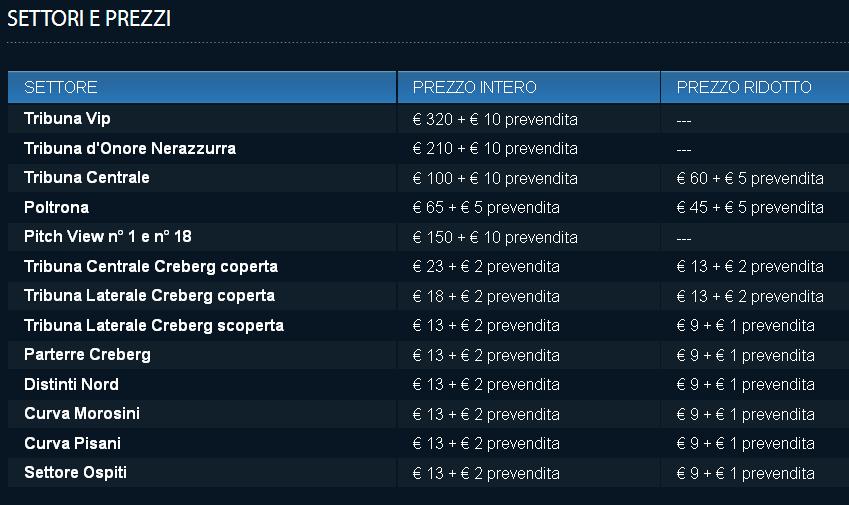
Task: Choose the Curva Morosini sector
Action: [82, 414]
